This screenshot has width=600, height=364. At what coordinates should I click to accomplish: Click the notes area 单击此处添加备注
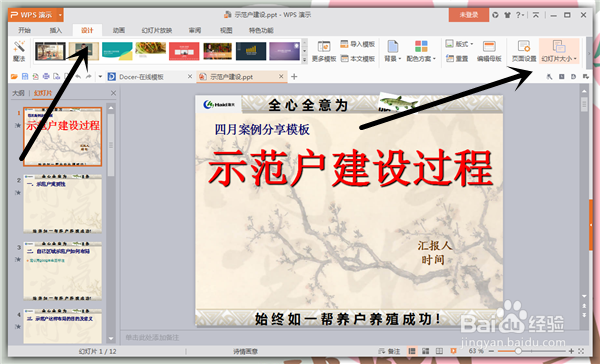152,337
